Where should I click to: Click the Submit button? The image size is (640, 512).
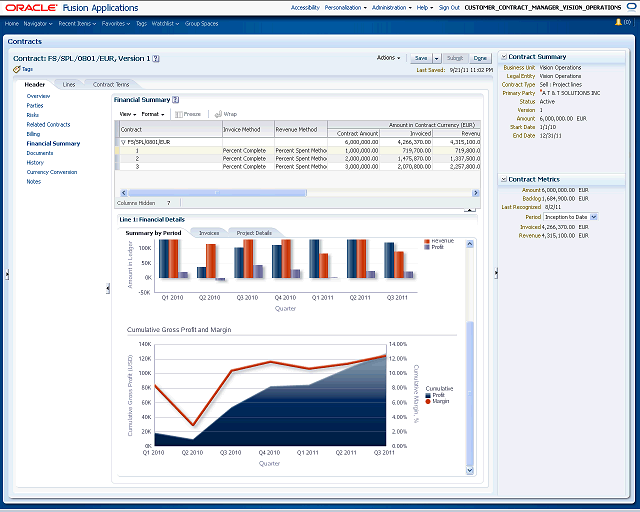point(455,59)
